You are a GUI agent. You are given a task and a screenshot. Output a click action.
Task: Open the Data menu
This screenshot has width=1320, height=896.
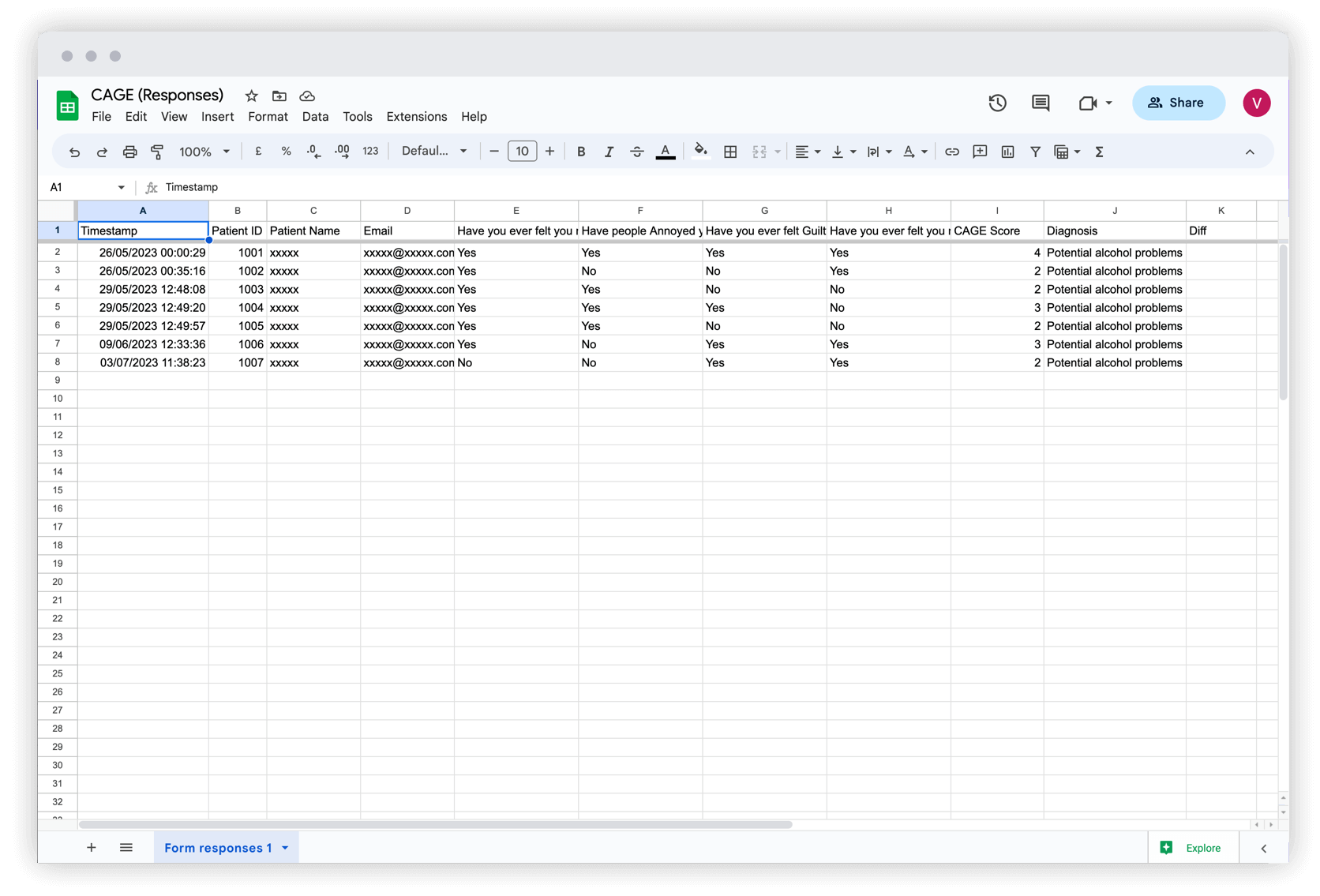[x=315, y=116]
